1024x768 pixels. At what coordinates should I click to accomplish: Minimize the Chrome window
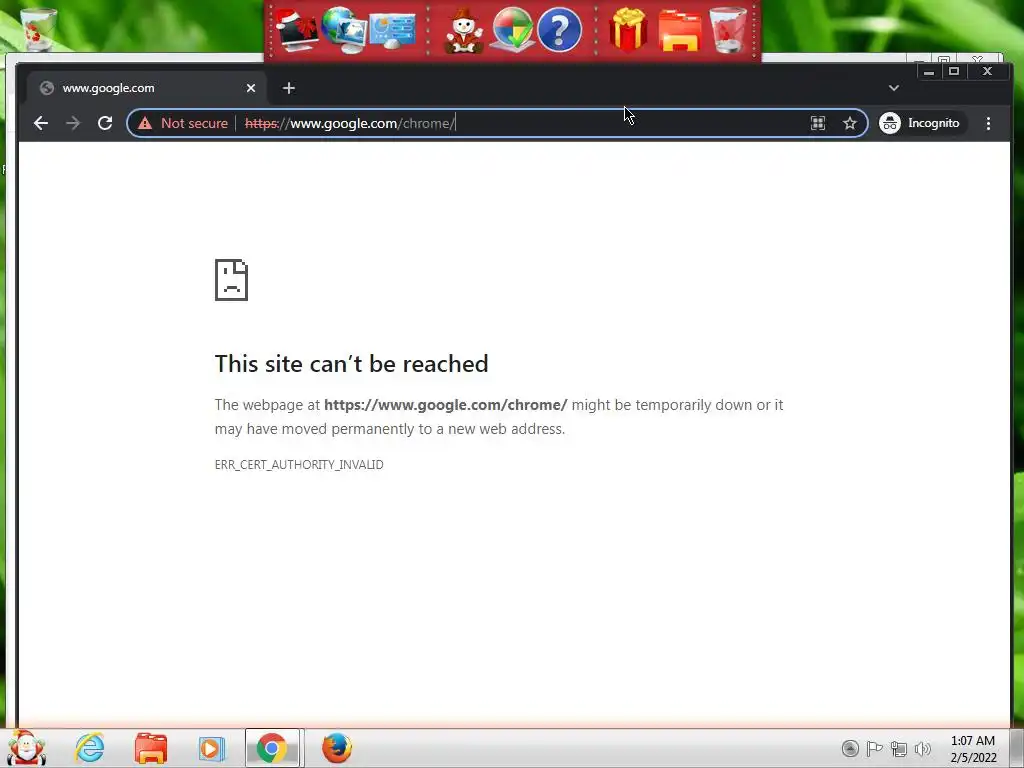coord(929,71)
